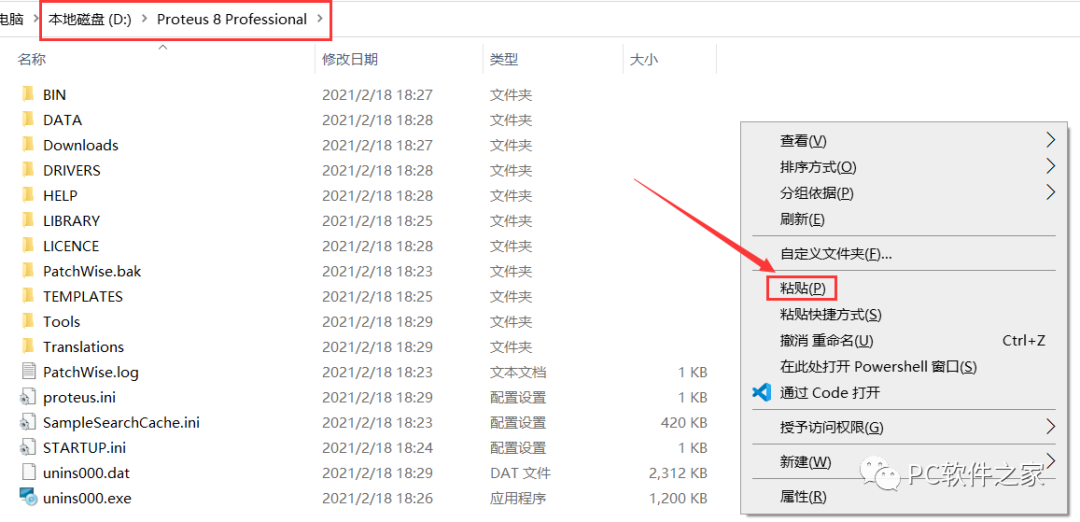Click the TEMPLATES folder icon
Viewport: 1080px width, 522px height.
point(28,296)
